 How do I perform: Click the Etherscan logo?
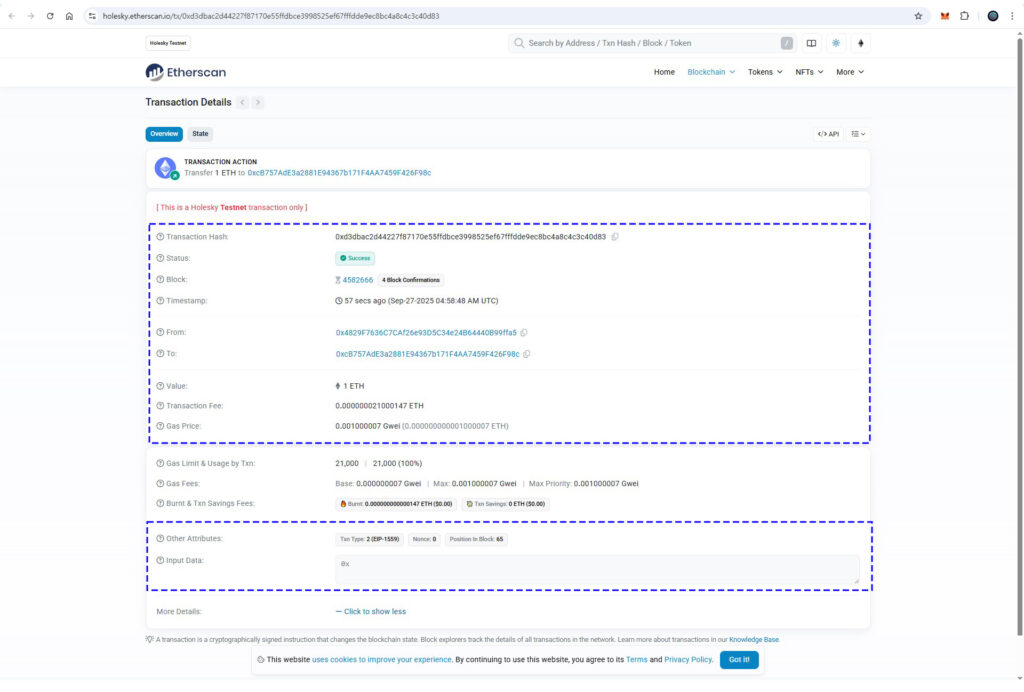pyautogui.click(x=186, y=72)
